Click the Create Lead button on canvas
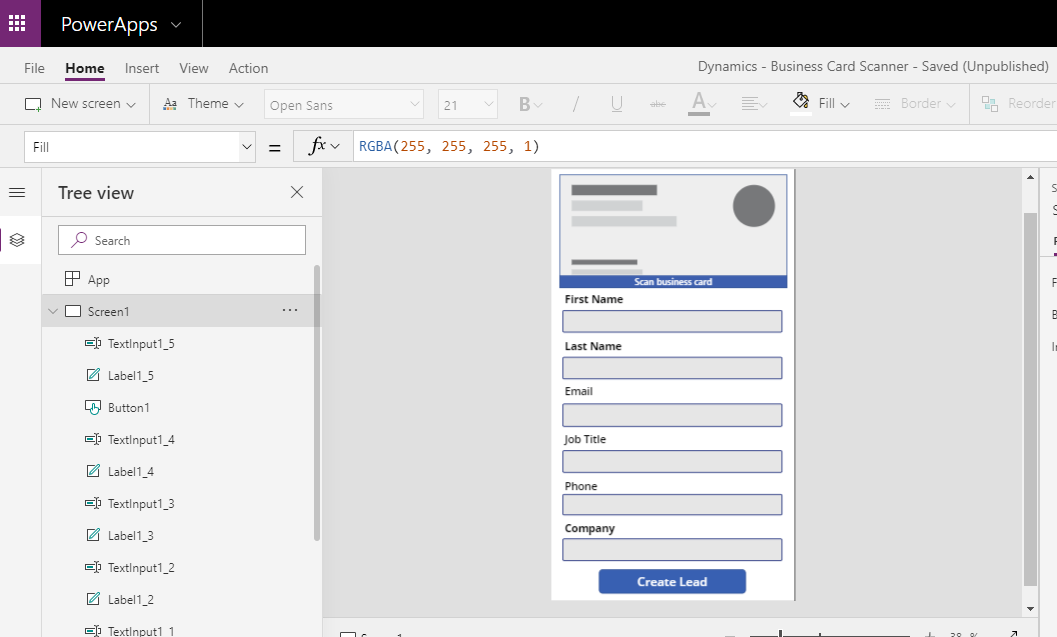1057x637 pixels. [x=672, y=581]
